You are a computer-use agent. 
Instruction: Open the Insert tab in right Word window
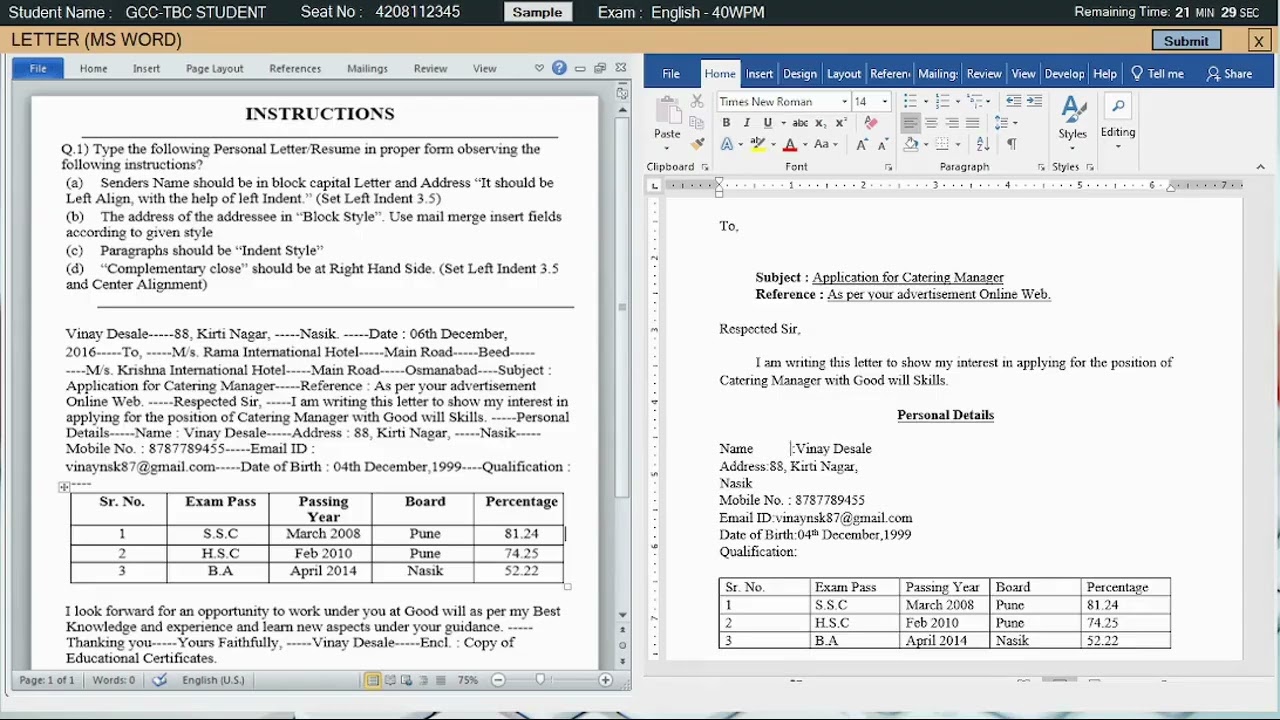(x=759, y=74)
